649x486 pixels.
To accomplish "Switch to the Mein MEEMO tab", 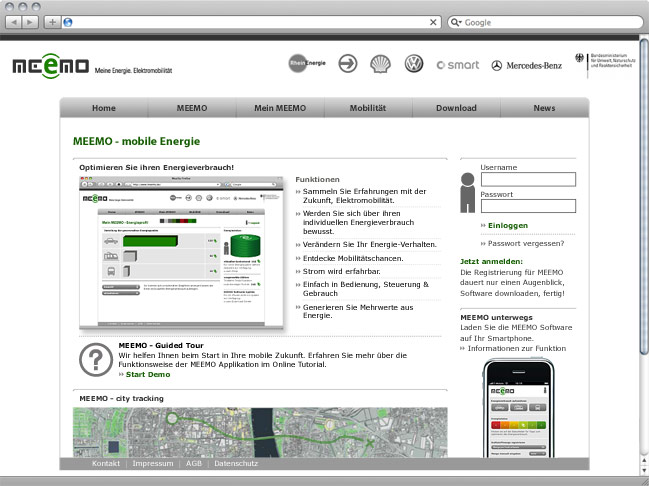I will 280,108.
